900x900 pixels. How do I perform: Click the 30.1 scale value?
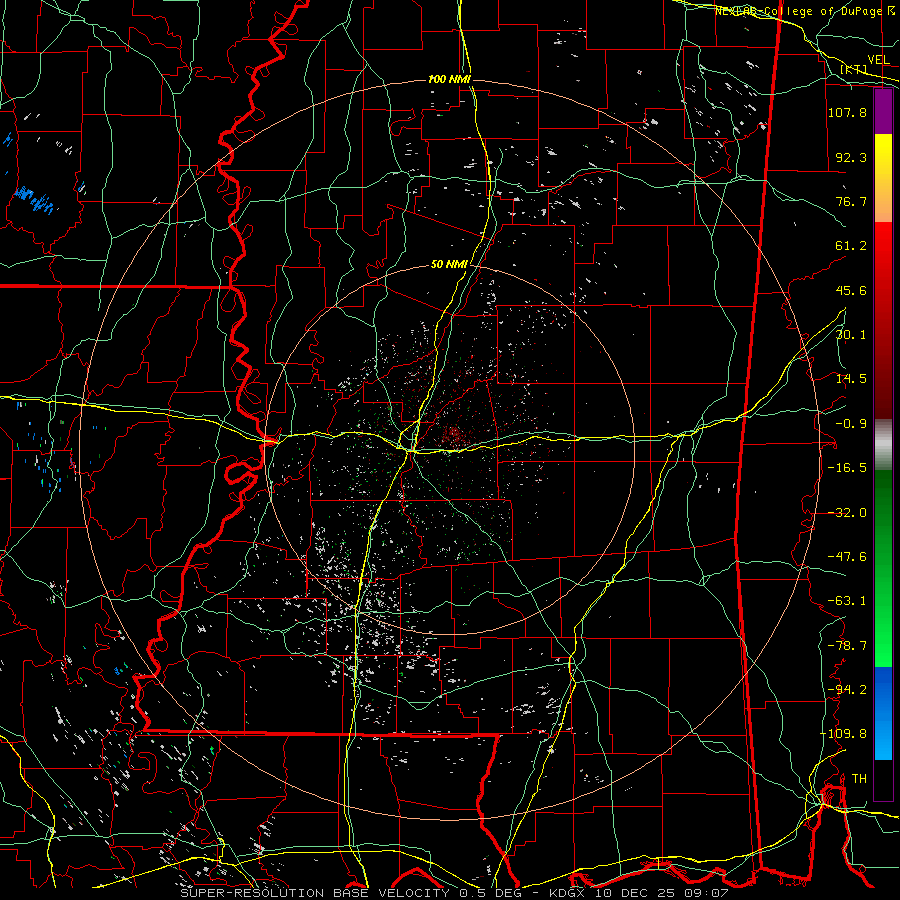pyautogui.click(x=851, y=335)
